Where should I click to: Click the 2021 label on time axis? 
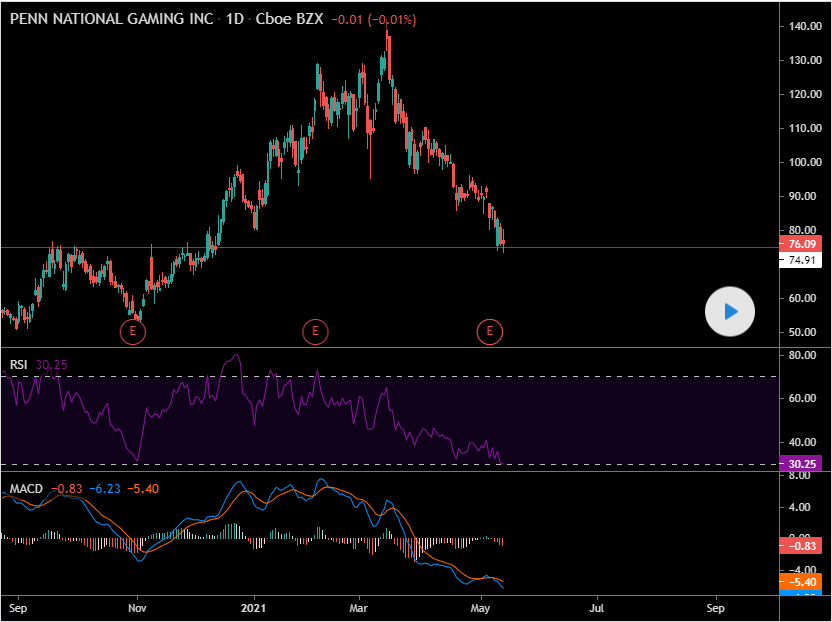click(x=255, y=606)
